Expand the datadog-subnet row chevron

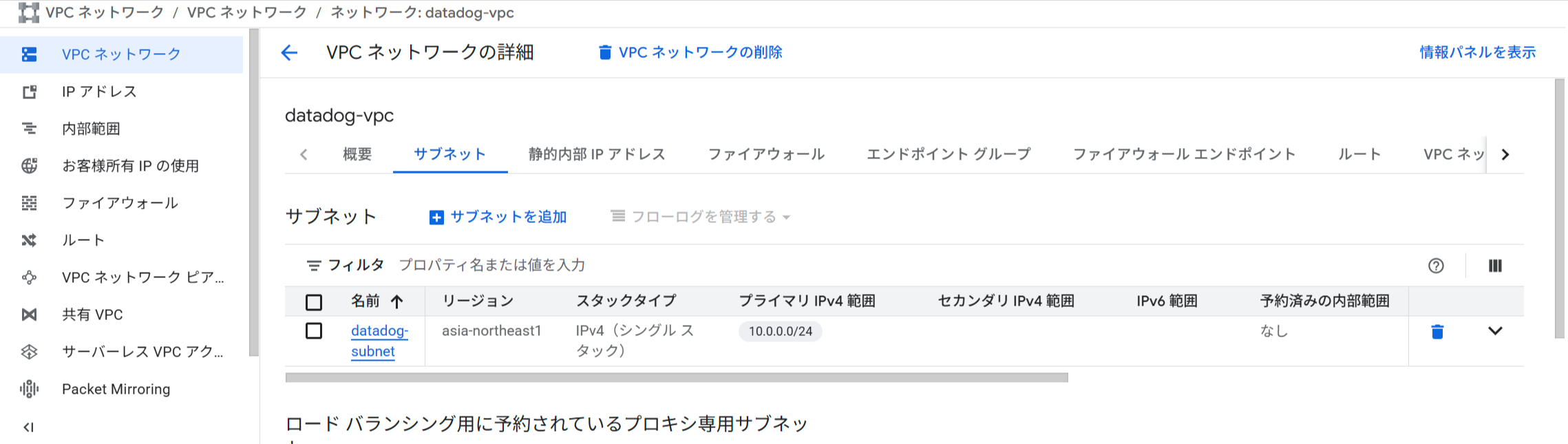(1495, 331)
